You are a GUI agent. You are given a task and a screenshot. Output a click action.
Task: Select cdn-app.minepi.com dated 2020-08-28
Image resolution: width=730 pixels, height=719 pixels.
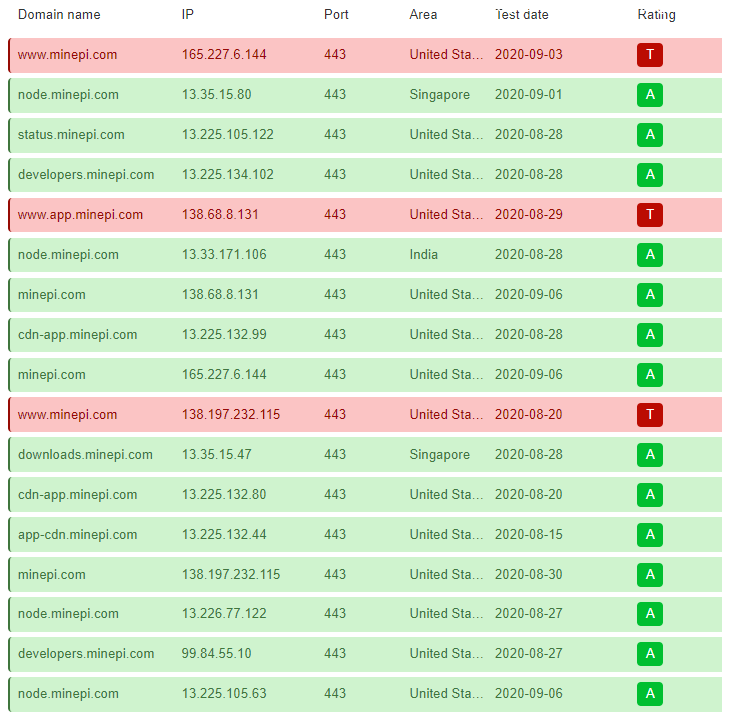click(x=78, y=335)
